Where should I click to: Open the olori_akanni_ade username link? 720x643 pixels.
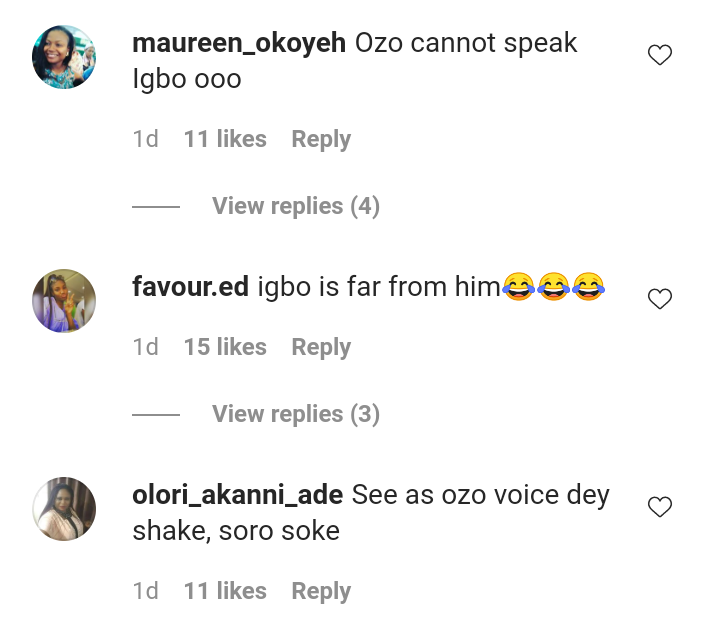point(238,495)
